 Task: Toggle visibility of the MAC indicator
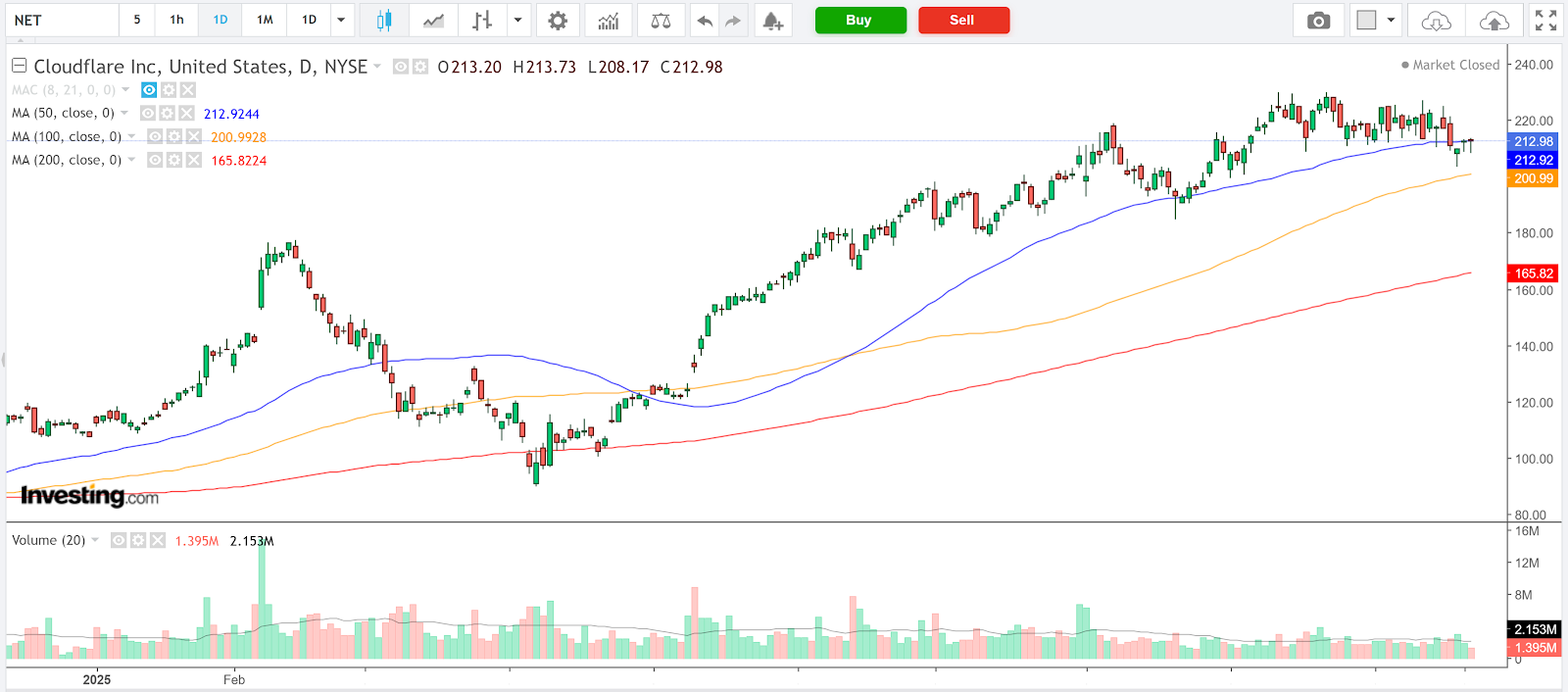coord(149,90)
